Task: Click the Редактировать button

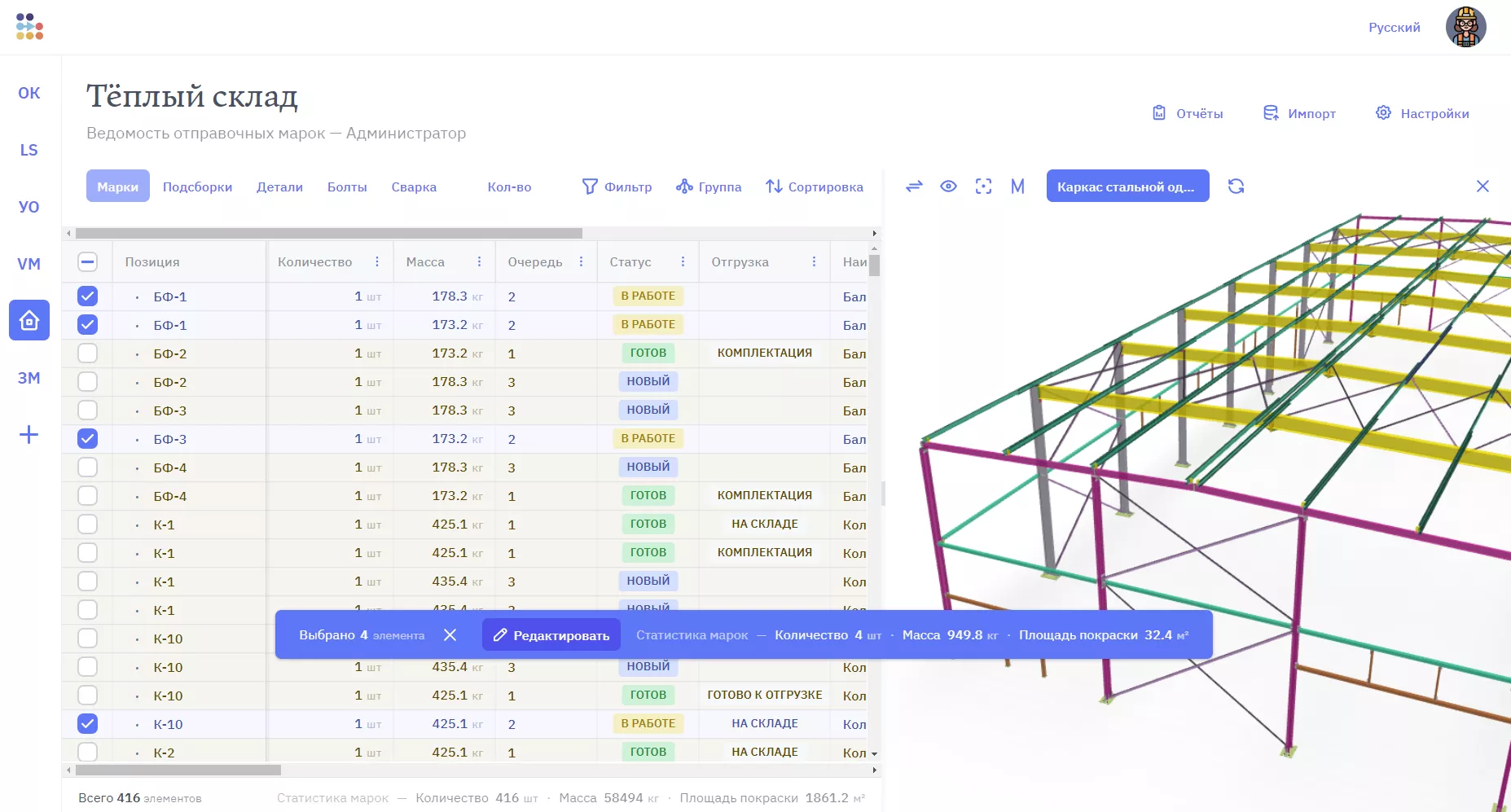Action: tap(551, 635)
